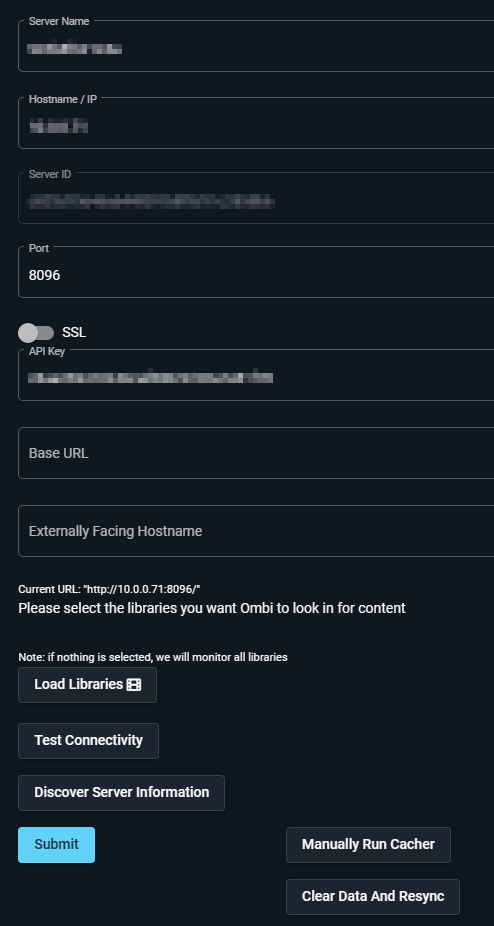
Task: Select the Externally Facing Hostname field
Action: 256,531
